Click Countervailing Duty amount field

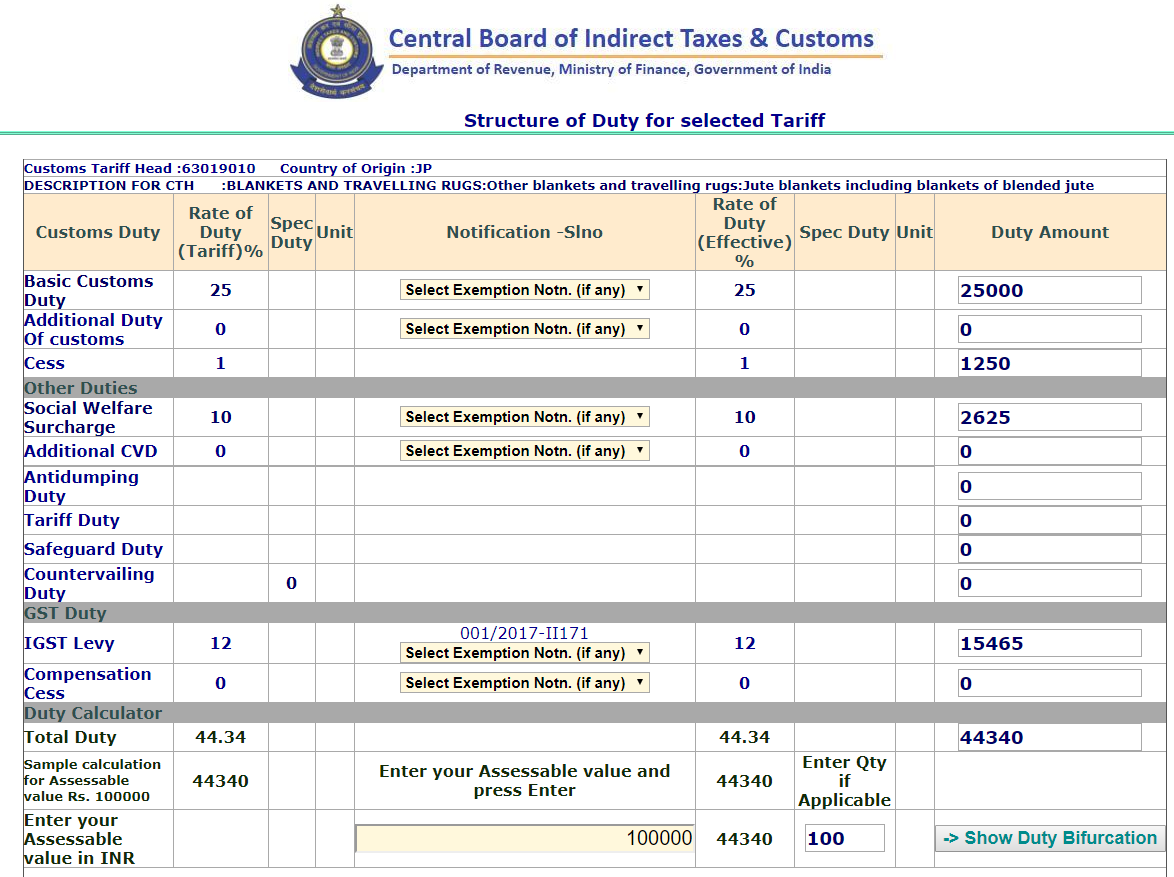pyautogui.click(x=1050, y=583)
